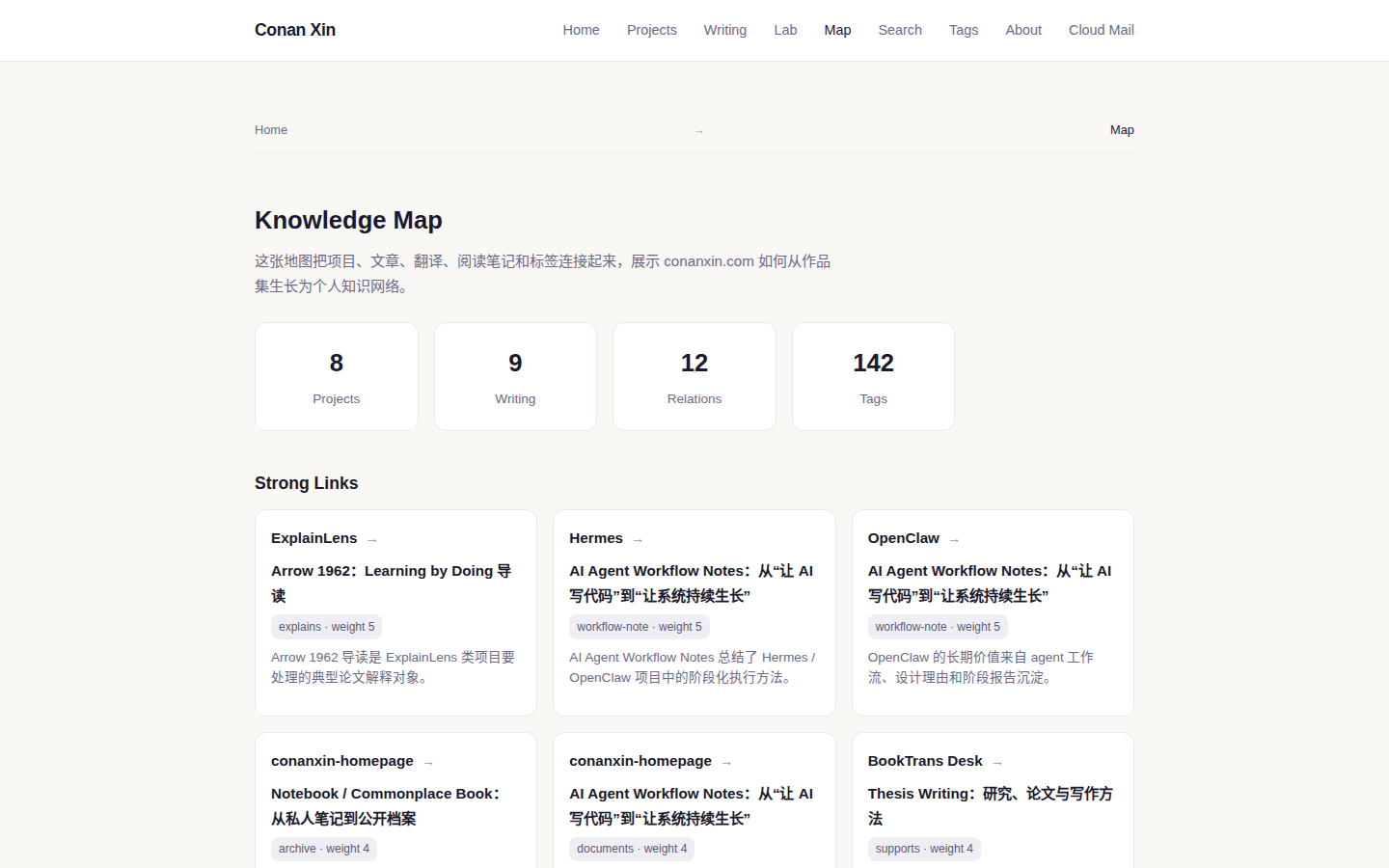Screen dimensions: 1389x868
Task: Open the Thesis Writing article link
Action: (x=991, y=806)
